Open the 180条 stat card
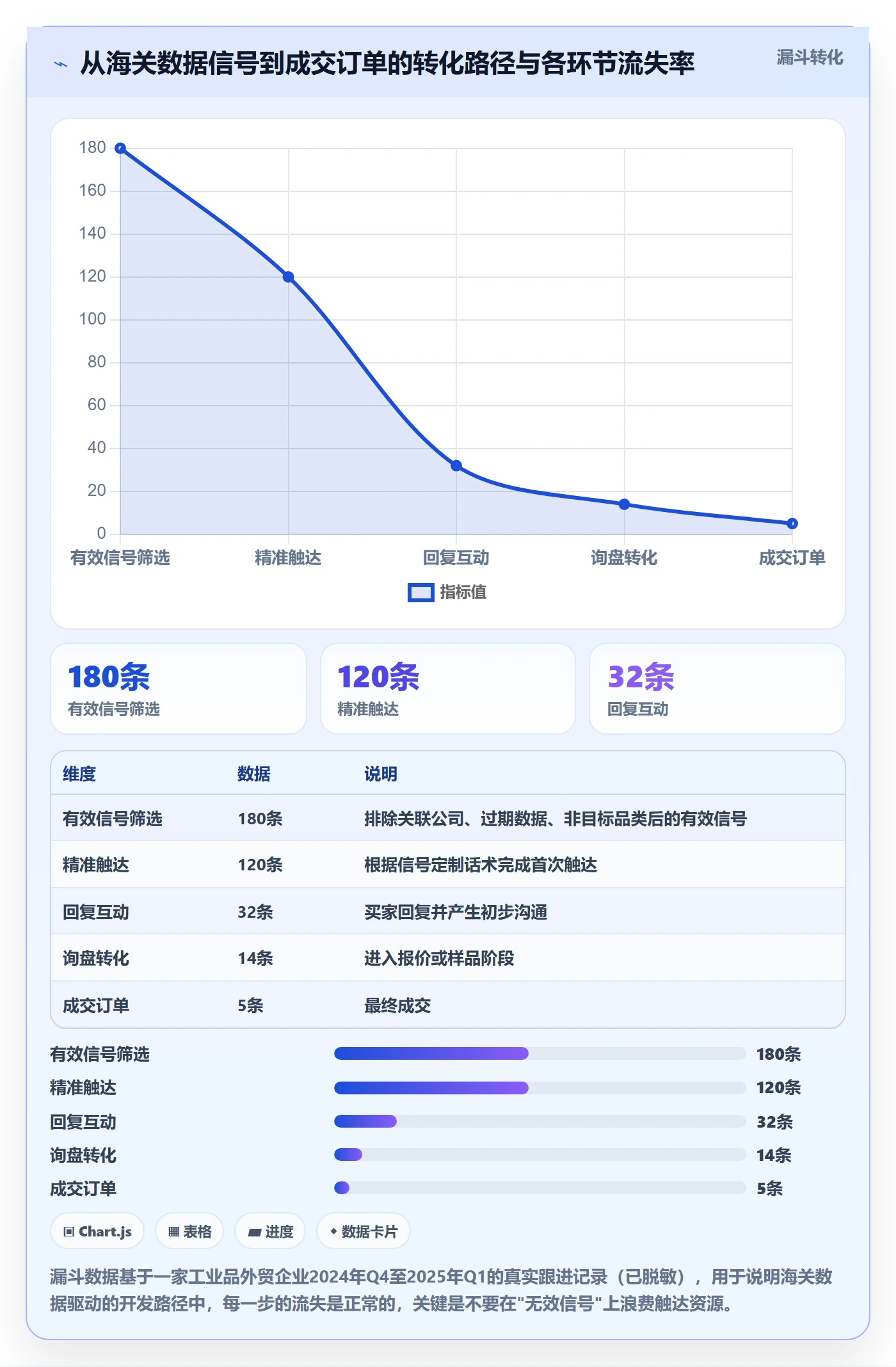 coord(179,689)
